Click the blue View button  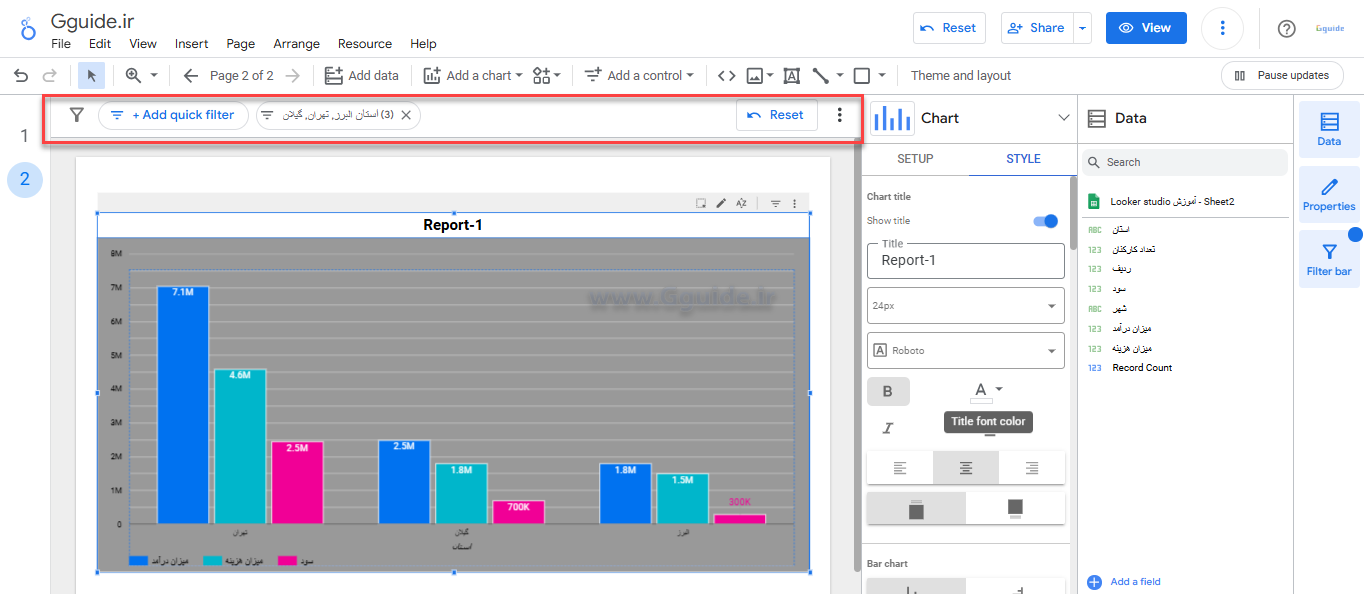pos(1145,28)
